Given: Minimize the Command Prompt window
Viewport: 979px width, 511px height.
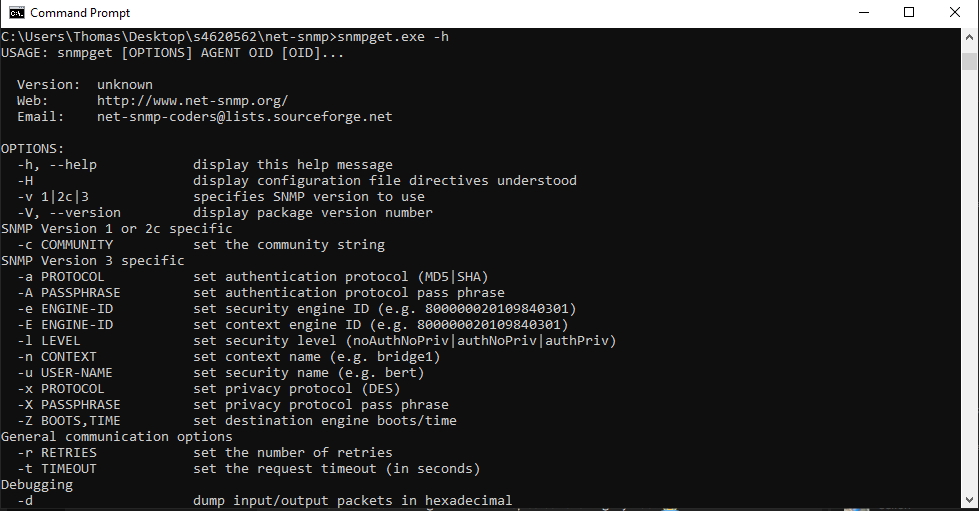Looking at the screenshot, I should (x=863, y=13).
